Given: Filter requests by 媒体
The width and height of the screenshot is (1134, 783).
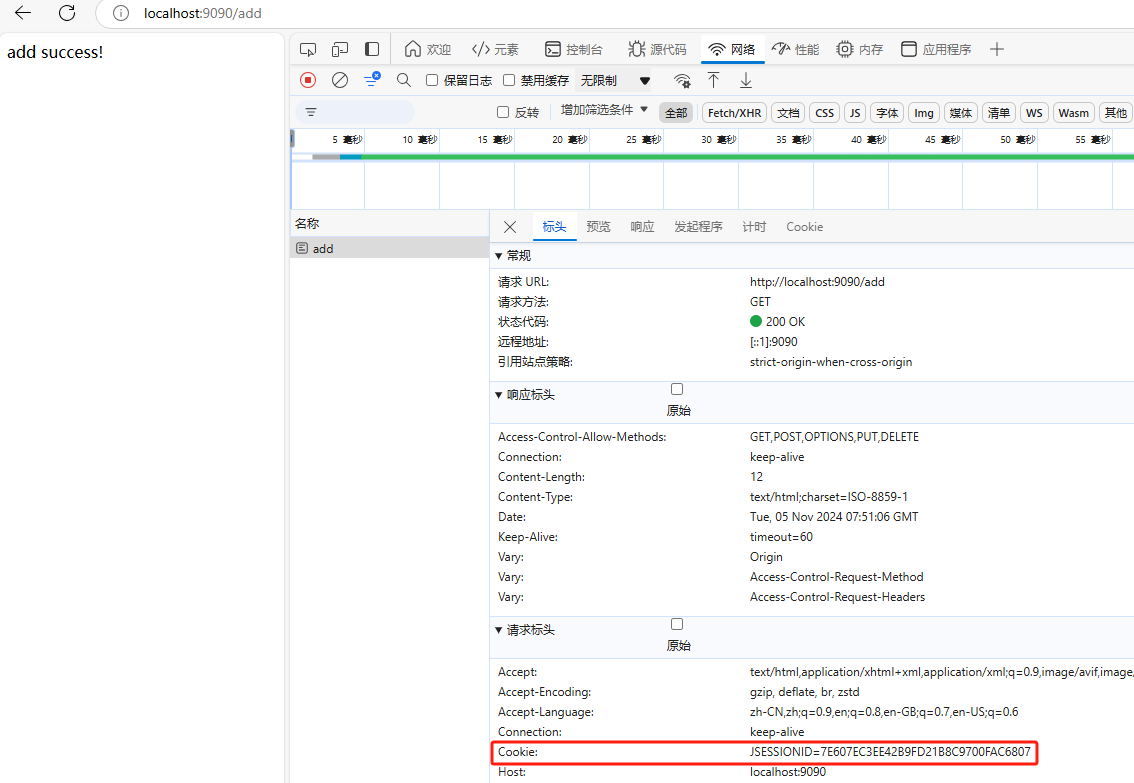Looking at the screenshot, I should pos(960,113).
